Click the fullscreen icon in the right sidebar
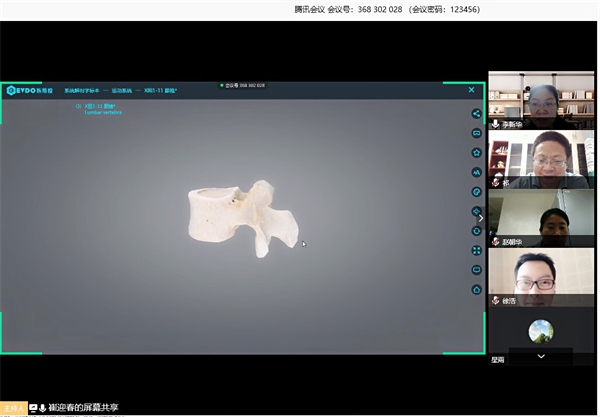This screenshot has height=417, width=600. coord(477,250)
